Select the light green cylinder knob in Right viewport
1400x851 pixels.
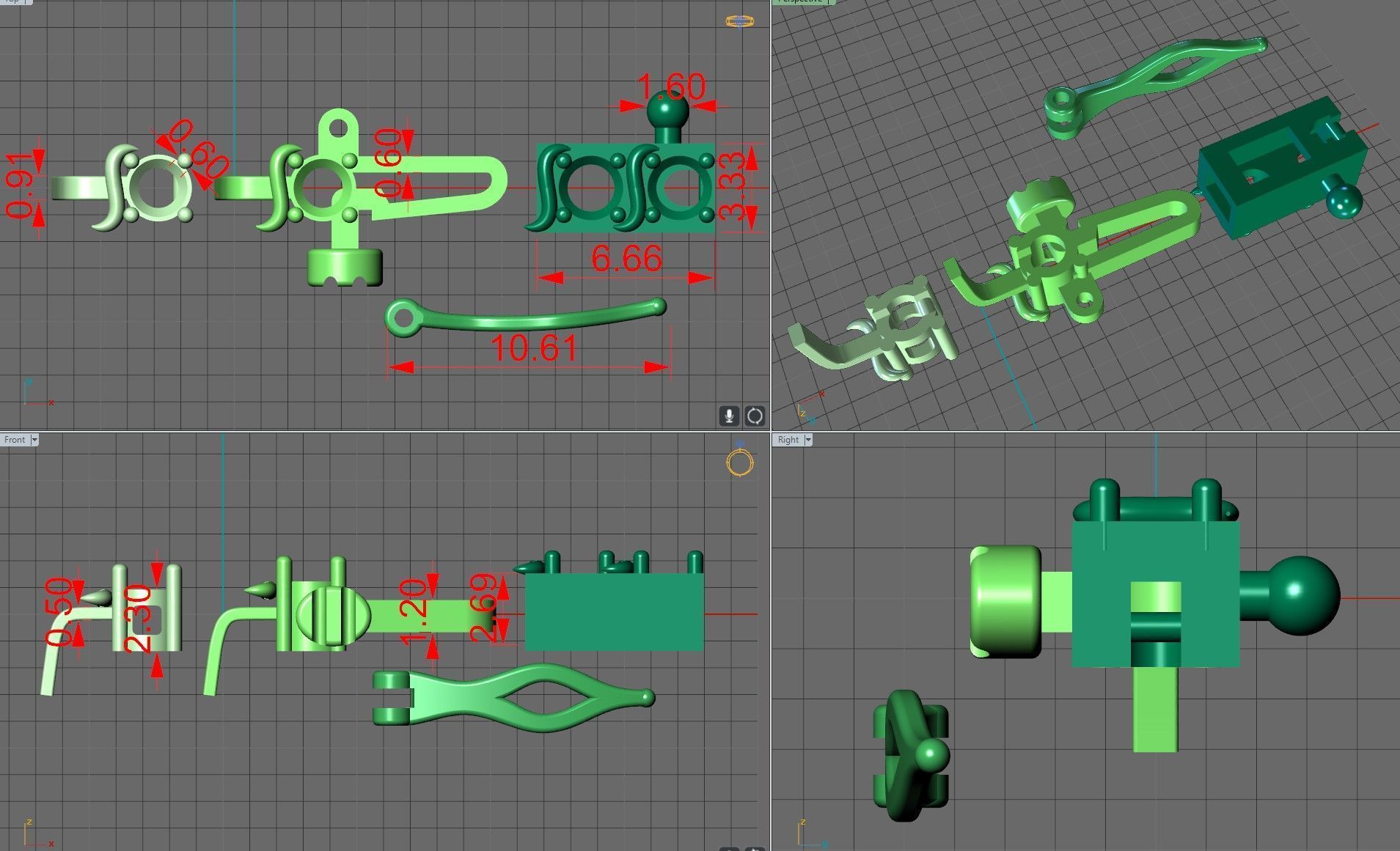(1005, 601)
